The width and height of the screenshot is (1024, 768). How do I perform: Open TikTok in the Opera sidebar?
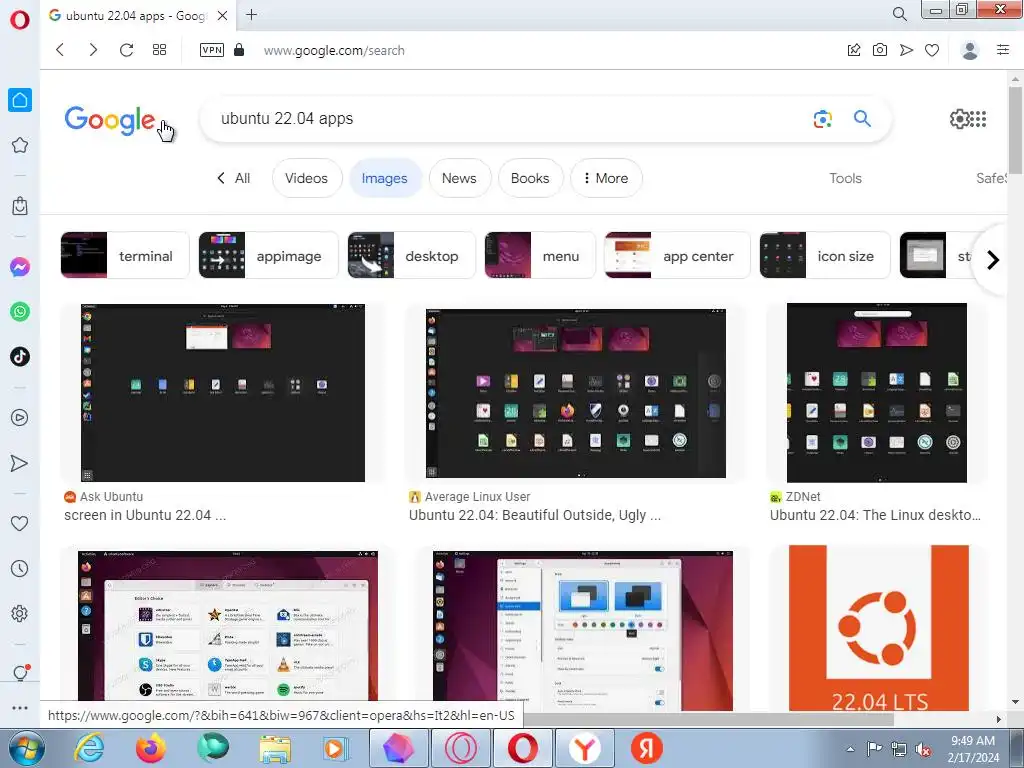pos(20,357)
